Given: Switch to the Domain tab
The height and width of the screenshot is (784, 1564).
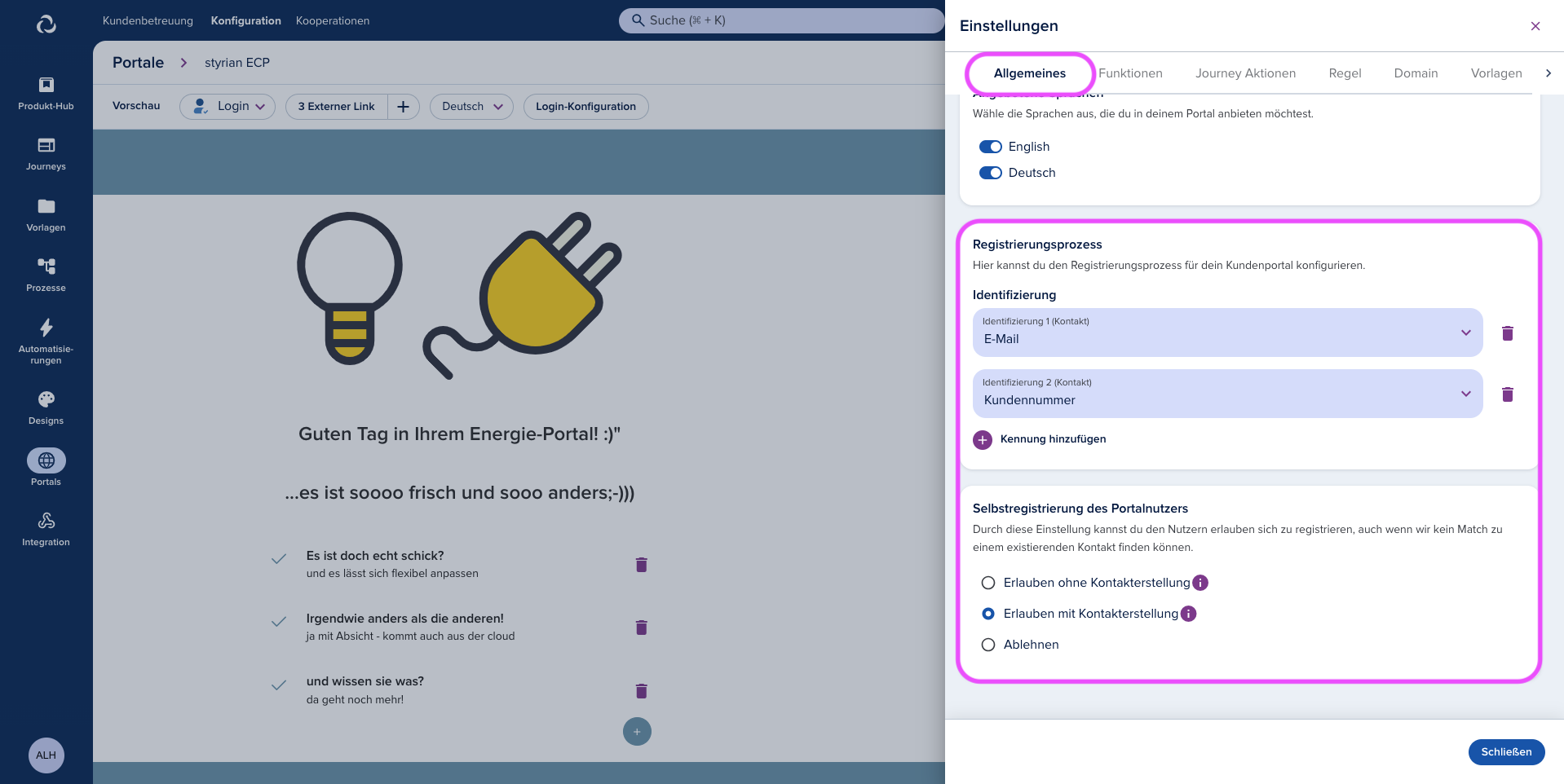Looking at the screenshot, I should [1416, 73].
